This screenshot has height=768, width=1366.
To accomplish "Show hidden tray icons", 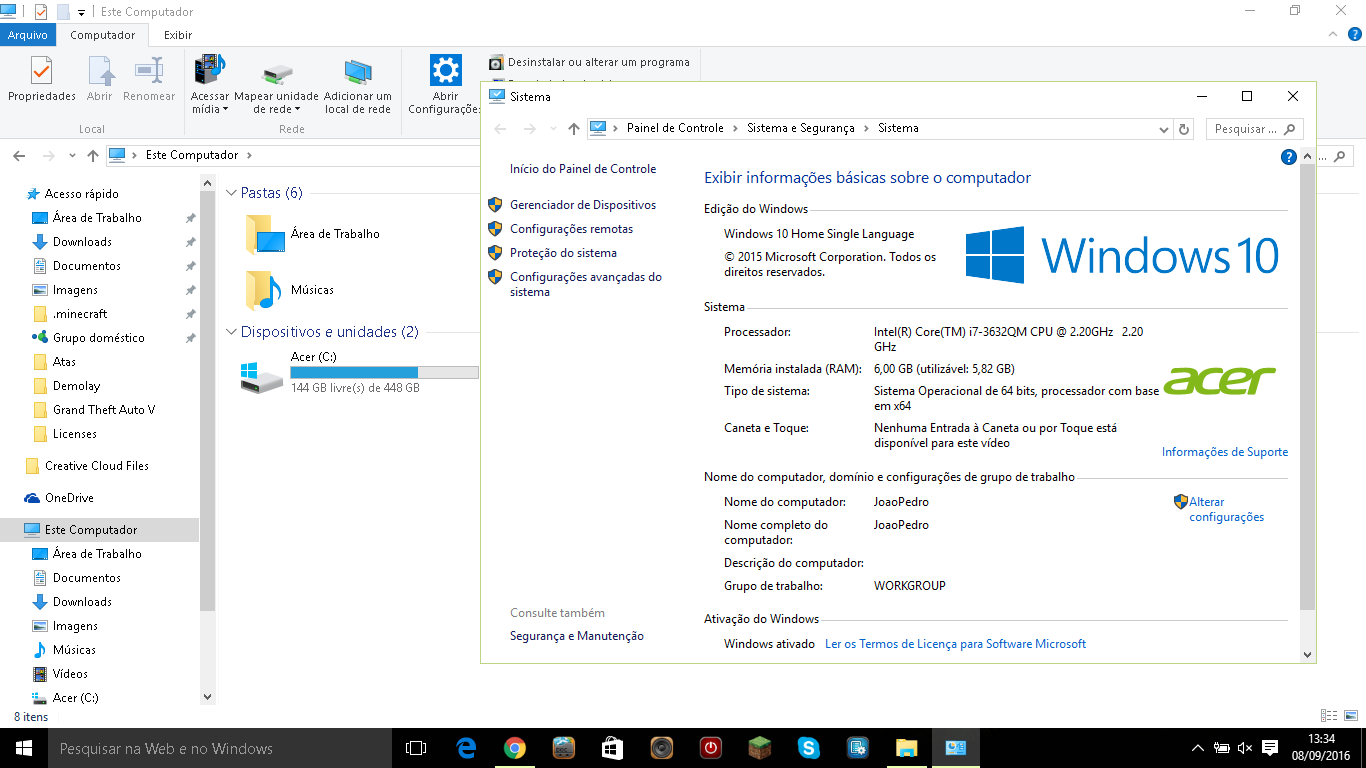I will (x=1198, y=748).
